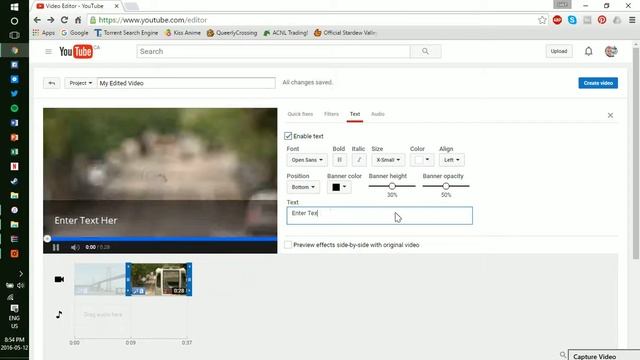Image resolution: width=640 pixels, height=360 pixels.
Task: Open the Skype extension icon
Action: pyautogui.click(x=572, y=20)
